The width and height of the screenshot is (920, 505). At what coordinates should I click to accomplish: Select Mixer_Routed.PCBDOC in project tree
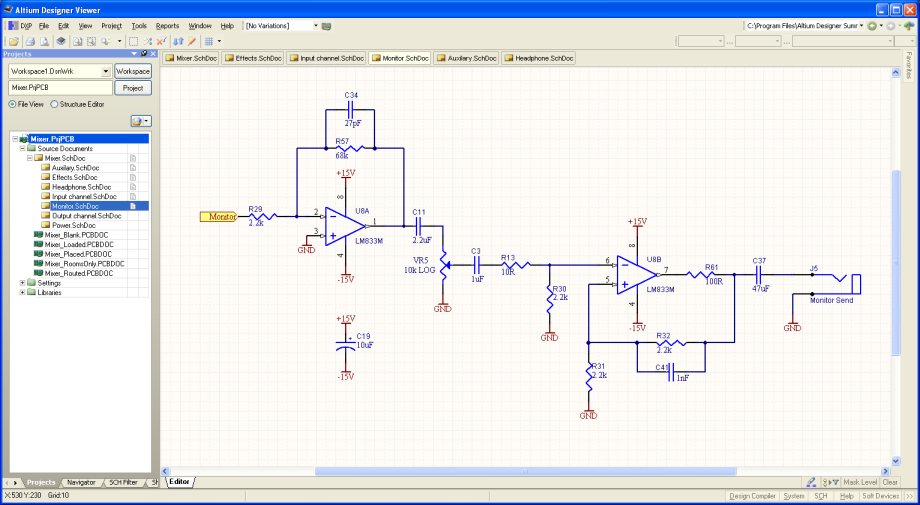78,273
